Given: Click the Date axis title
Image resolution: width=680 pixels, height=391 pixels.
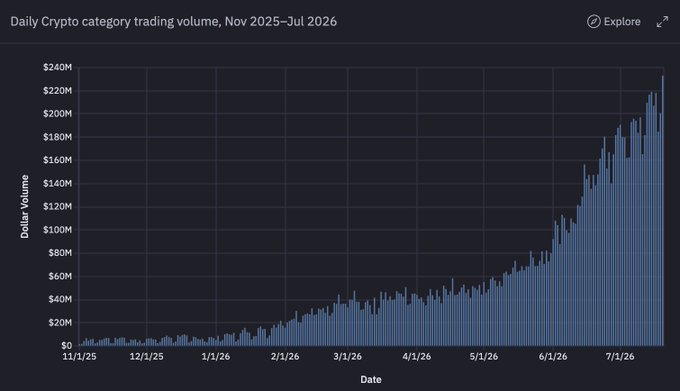Looking at the screenshot, I should tap(371, 380).
